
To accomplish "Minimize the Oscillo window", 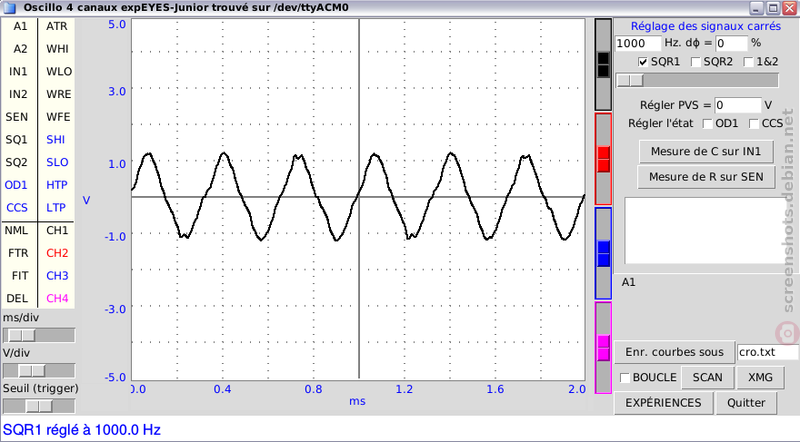I will tap(756, 8).
